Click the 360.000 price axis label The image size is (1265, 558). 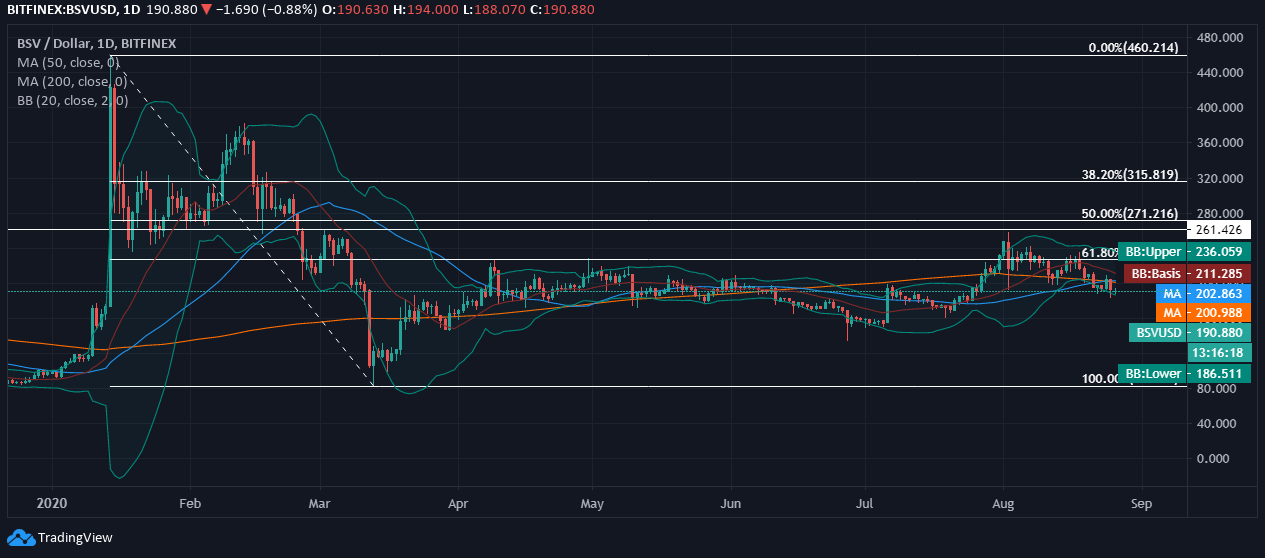(x=1220, y=143)
